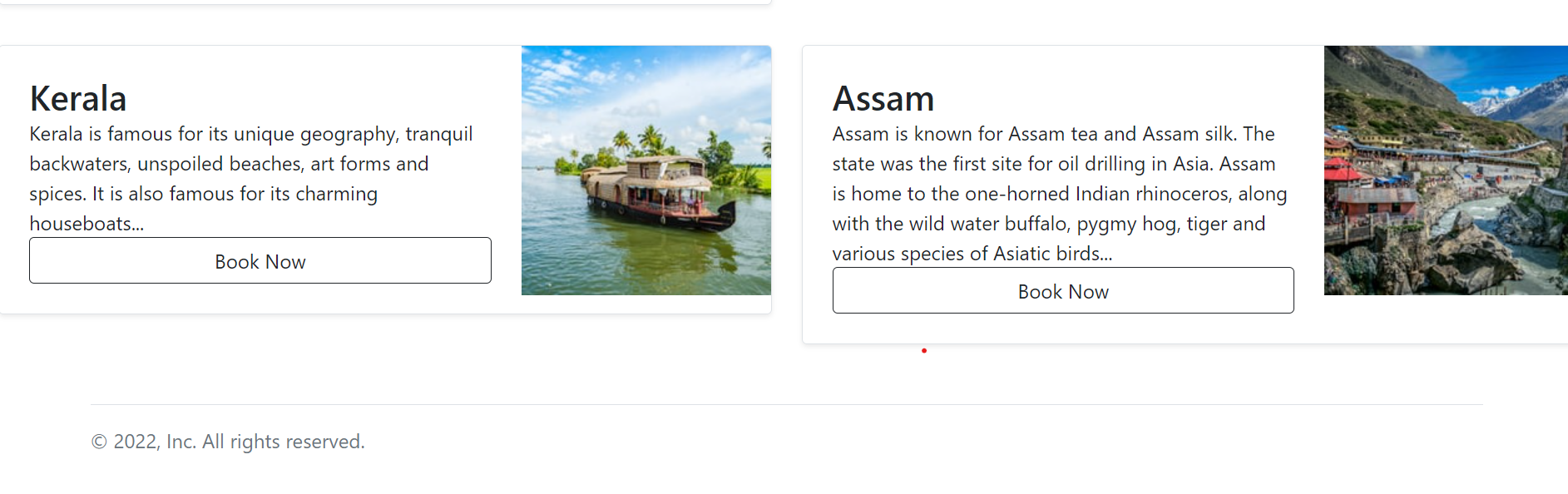
Task: Open the Kerala houseboat photo
Action: pyautogui.click(x=646, y=170)
